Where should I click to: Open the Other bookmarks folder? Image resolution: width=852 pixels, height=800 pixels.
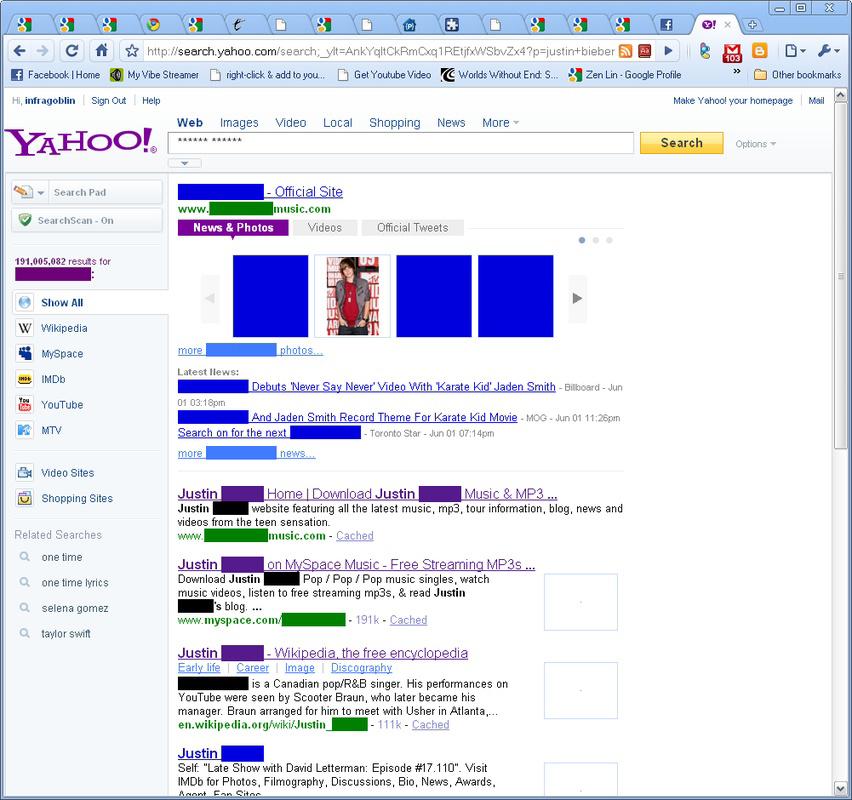pos(798,74)
